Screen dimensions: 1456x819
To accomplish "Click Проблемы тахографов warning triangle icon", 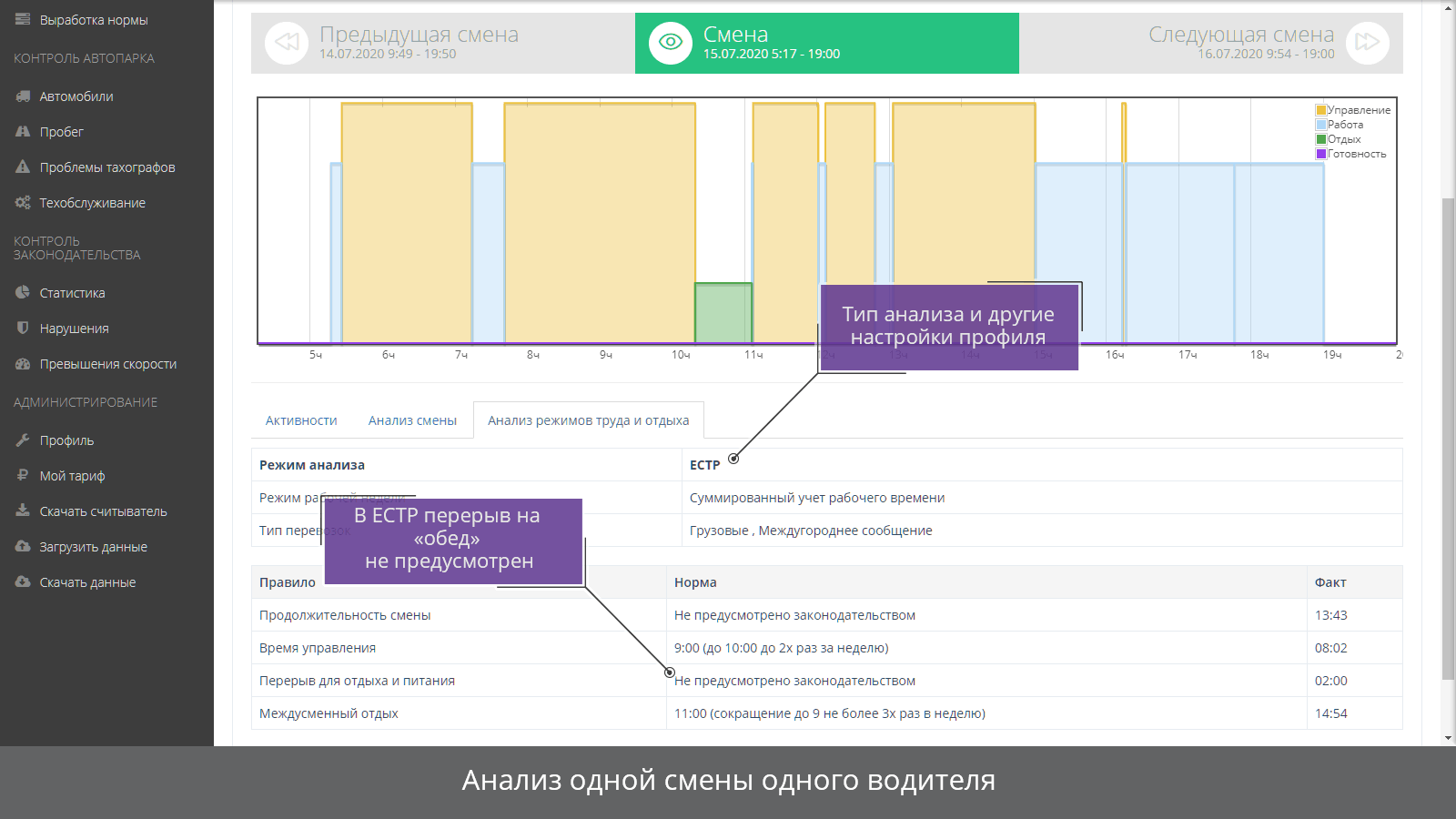I will [23, 167].
